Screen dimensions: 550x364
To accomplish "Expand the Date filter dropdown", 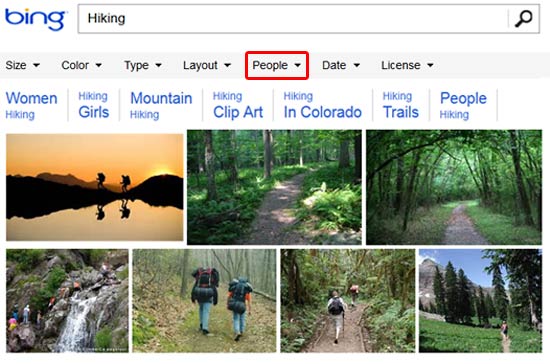I will [x=341, y=65].
